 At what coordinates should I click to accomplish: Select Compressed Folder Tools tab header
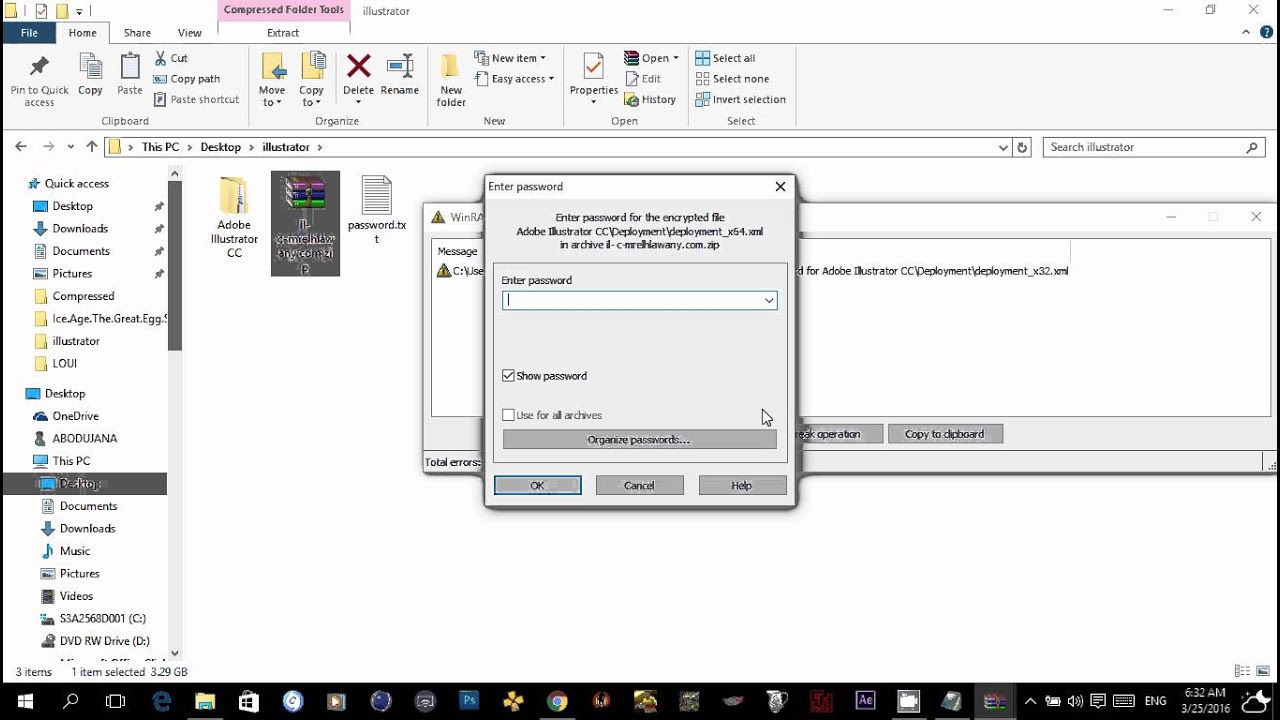point(284,10)
